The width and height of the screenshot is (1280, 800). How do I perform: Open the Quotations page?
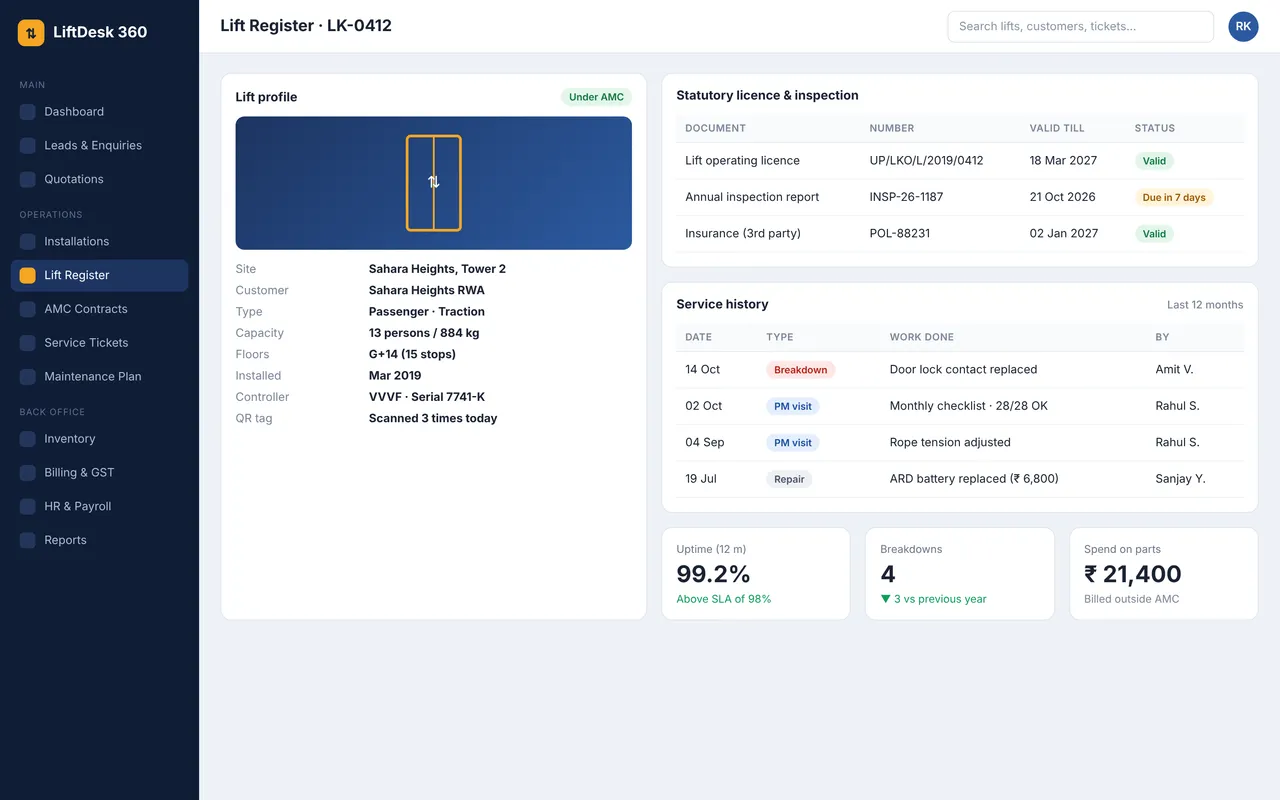pyautogui.click(x=99, y=180)
